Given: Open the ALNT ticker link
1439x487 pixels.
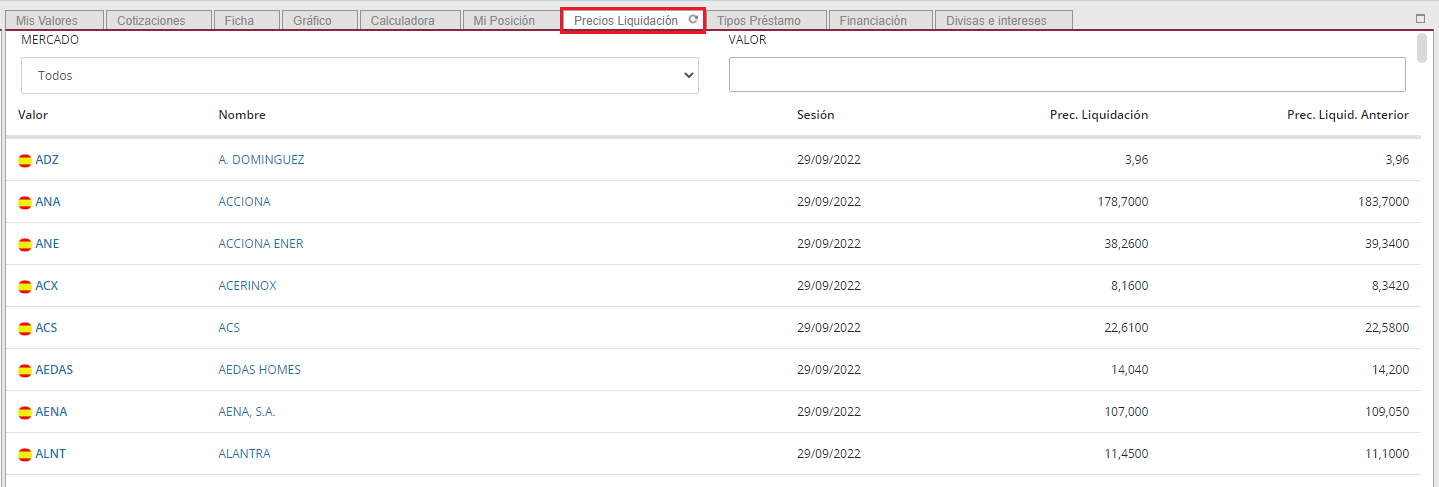Looking at the screenshot, I should tap(51, 454).
